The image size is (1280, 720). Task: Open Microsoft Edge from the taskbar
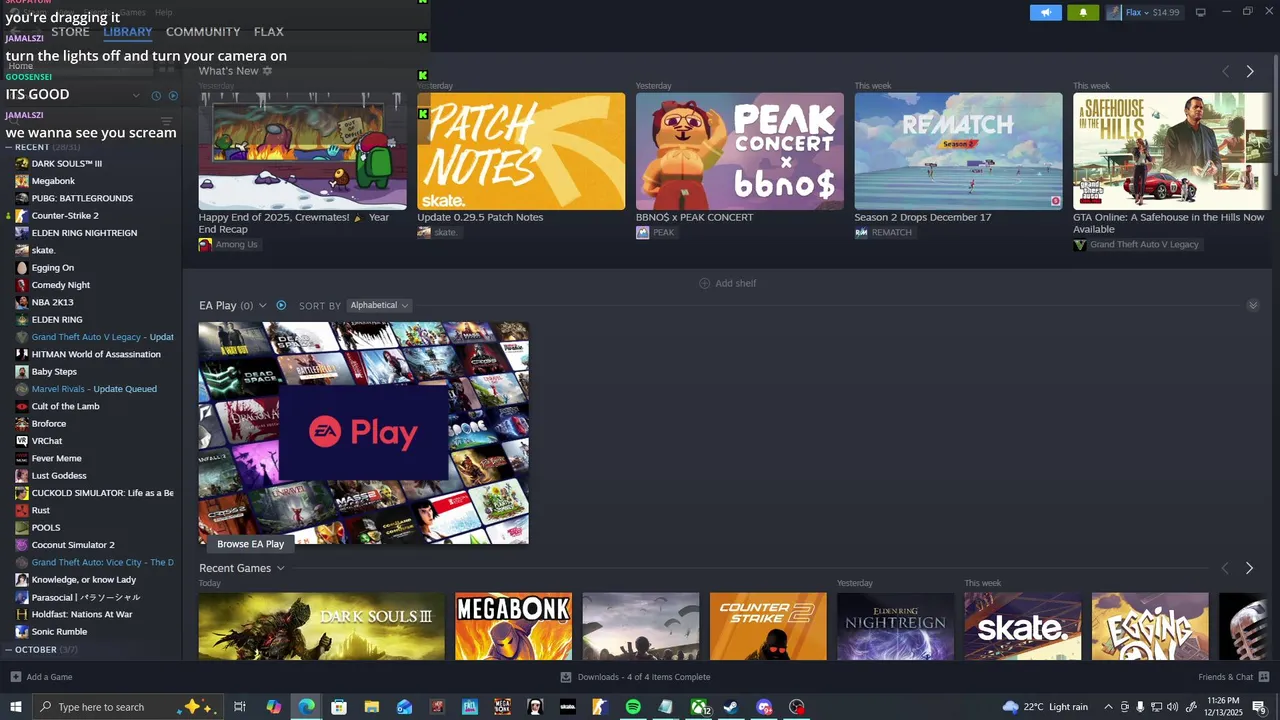tap(306, 707)
